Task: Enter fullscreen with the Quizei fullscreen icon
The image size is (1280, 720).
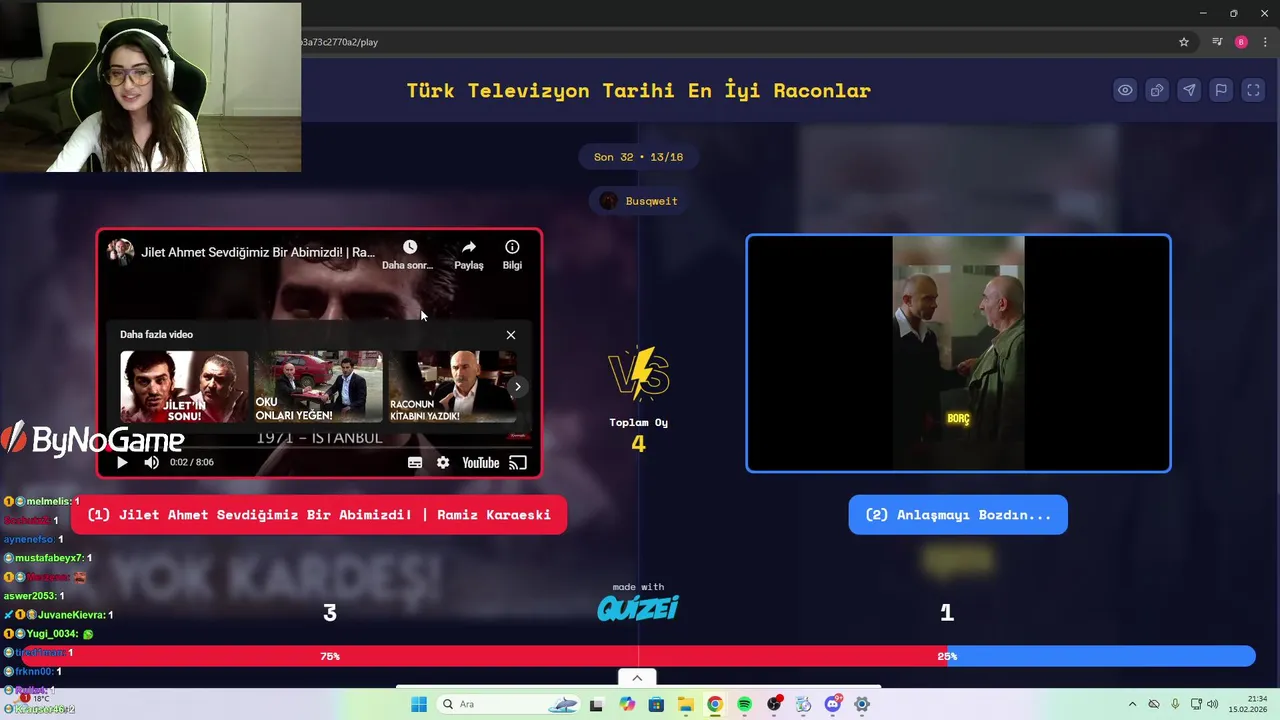Action: tap(1253, 90)
